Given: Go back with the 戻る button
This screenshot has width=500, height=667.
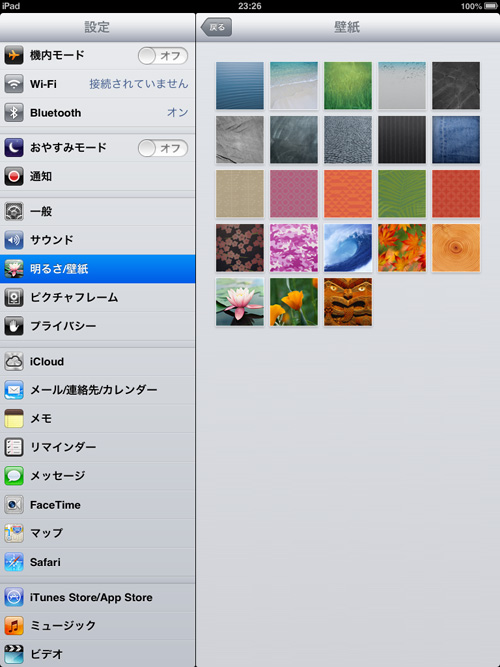Looking at the screenshot, I should point(216,27).
